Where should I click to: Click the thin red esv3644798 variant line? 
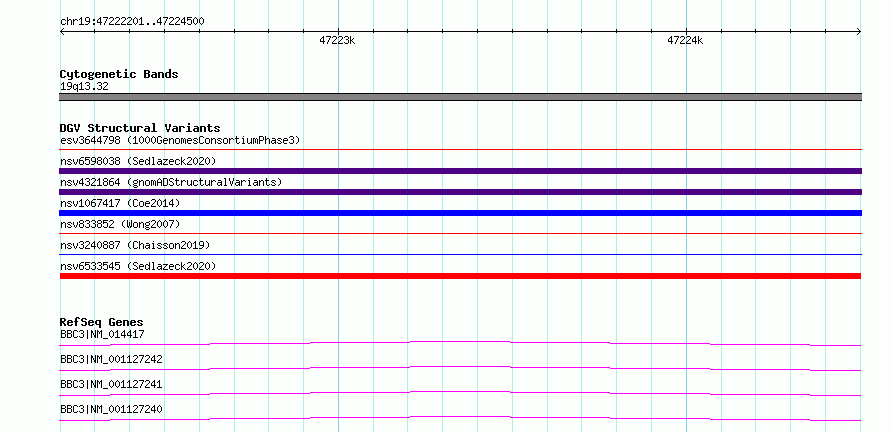460,150
